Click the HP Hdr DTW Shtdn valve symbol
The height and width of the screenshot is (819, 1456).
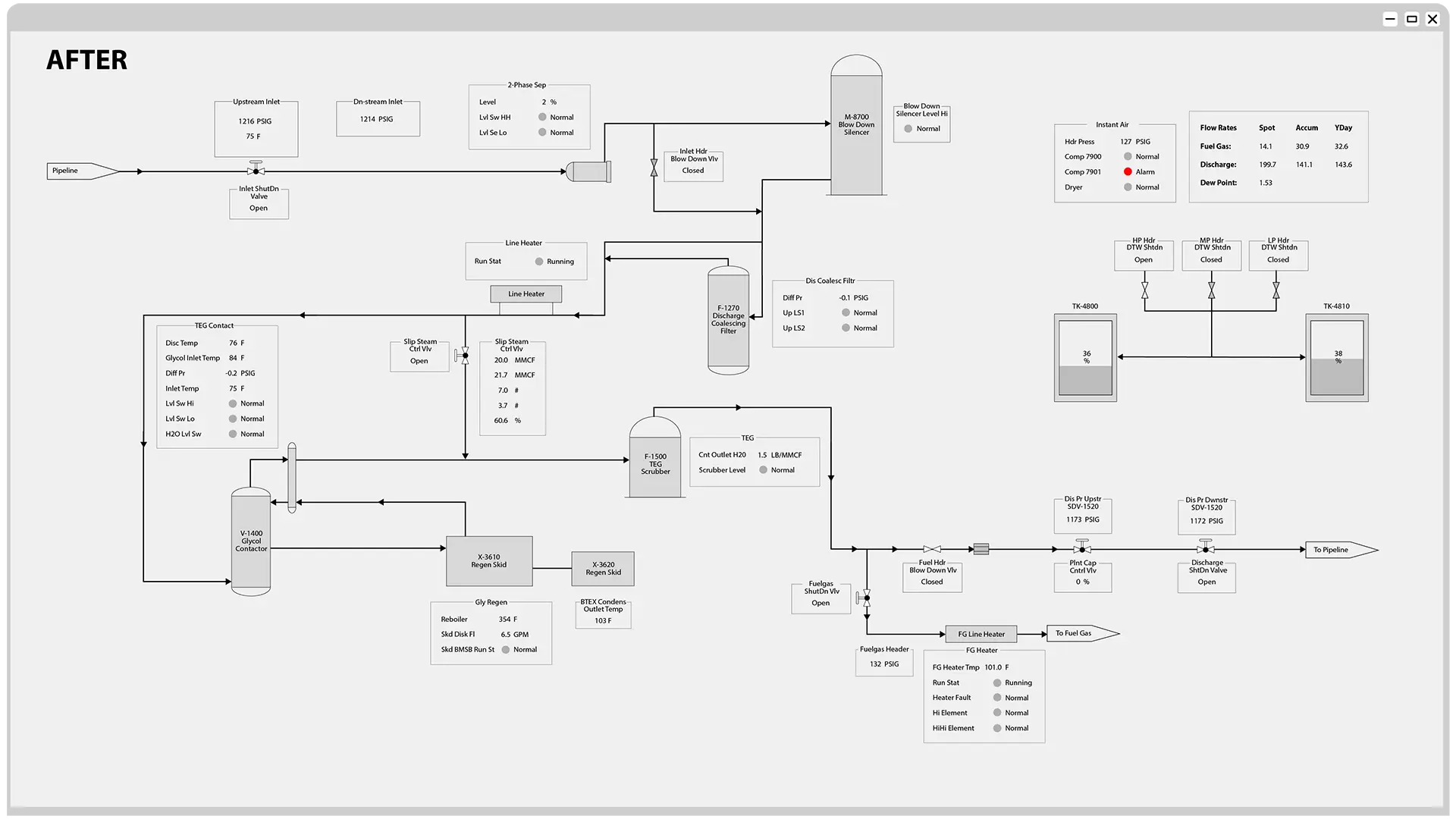coord(1144,290)
